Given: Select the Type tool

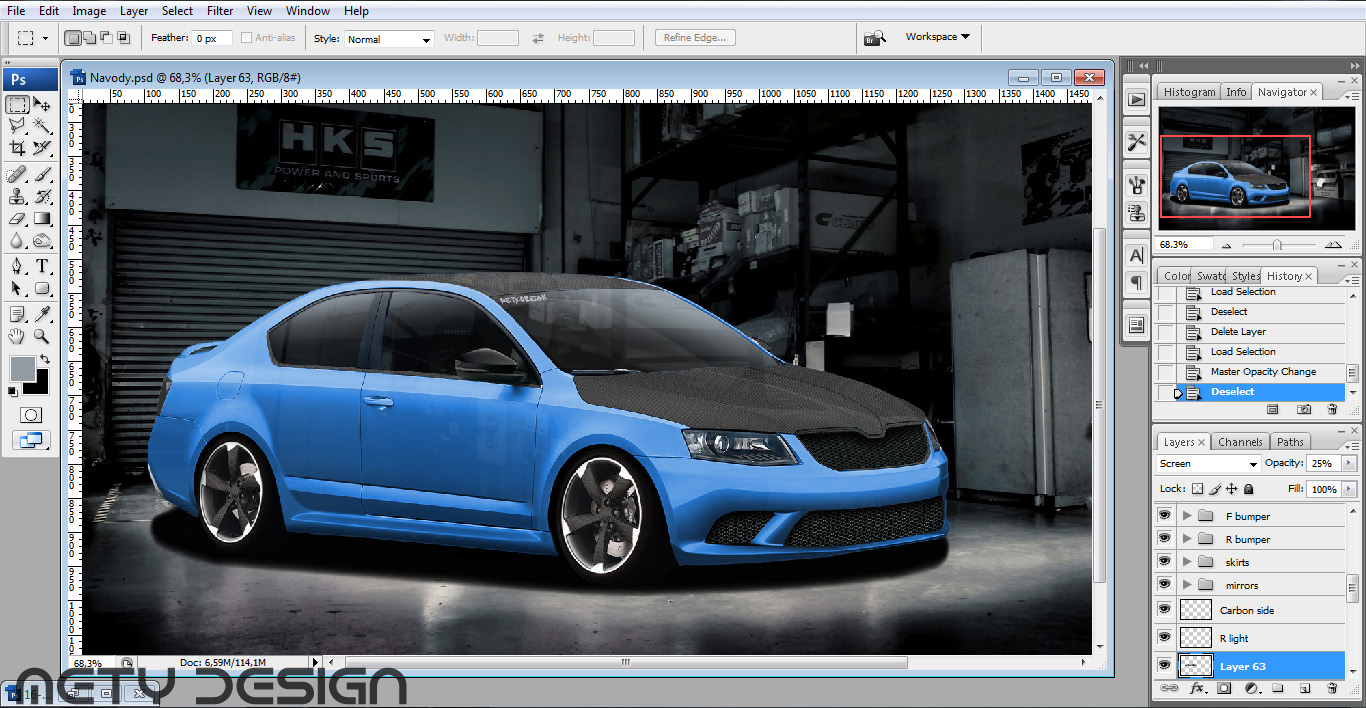Looking at the screenshot, I should (42, 266).
